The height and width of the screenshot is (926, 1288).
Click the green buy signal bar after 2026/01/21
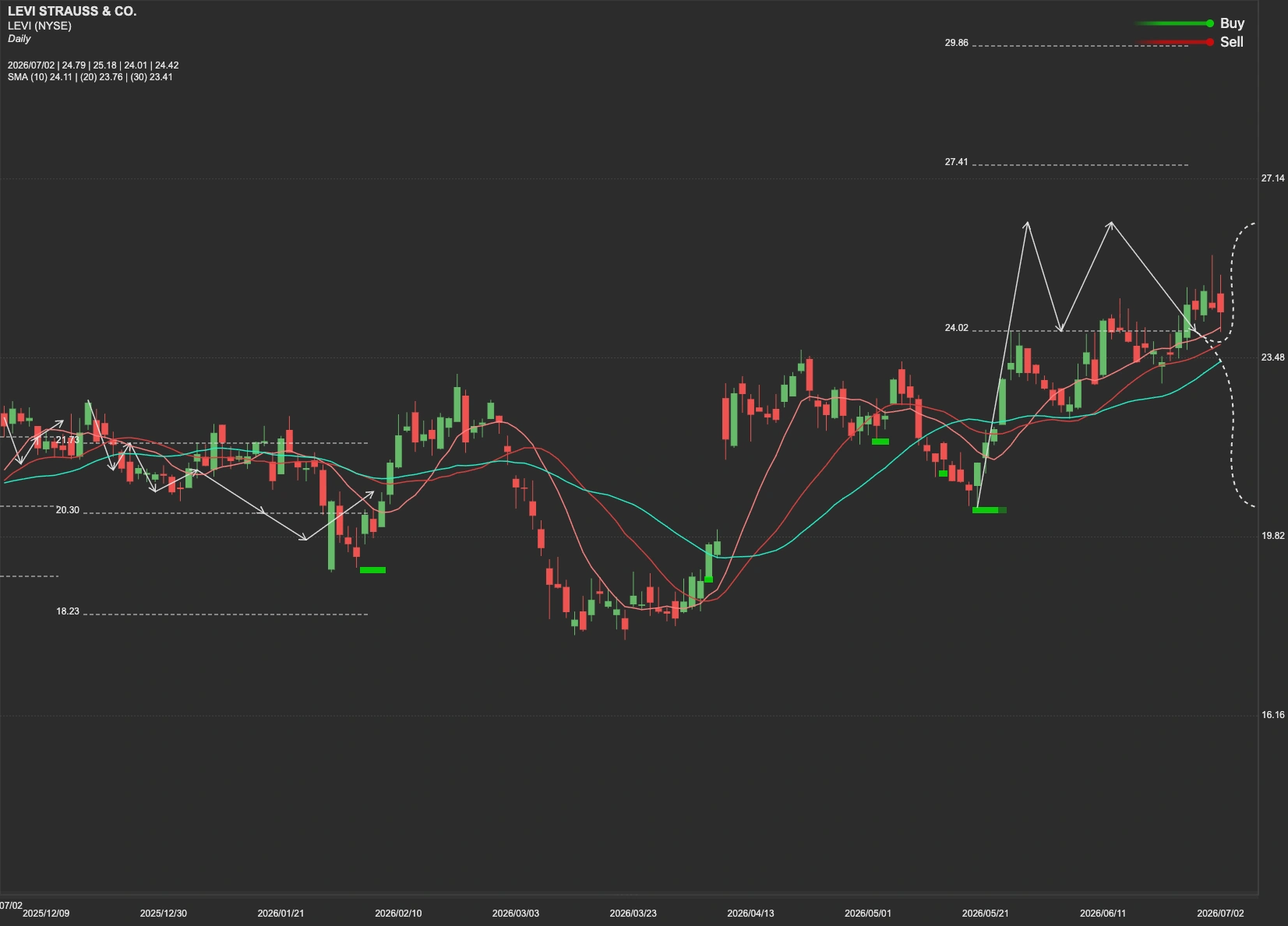click(372, 570)
